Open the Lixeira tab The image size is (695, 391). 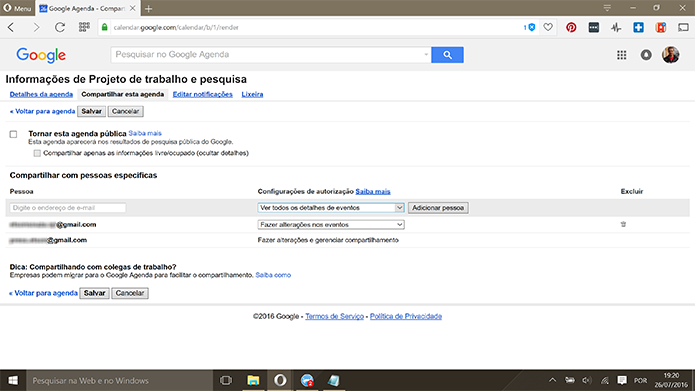coord(252,94)
